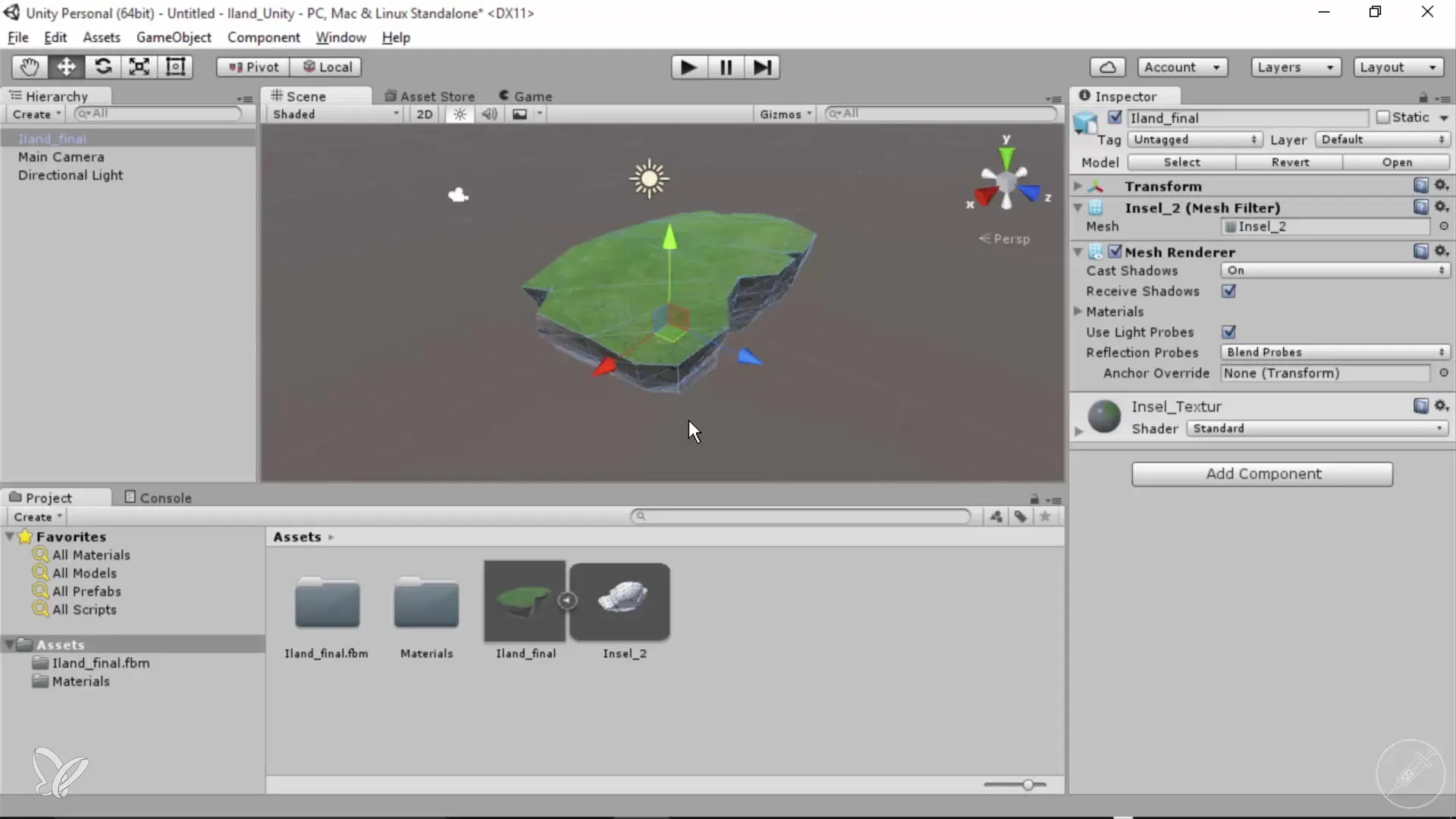
Task: Open the Gizmos dropdown
Action: point(786,114)
